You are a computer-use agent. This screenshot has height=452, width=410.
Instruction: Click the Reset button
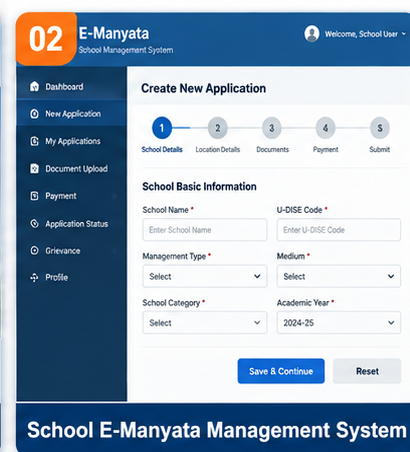(367, 371)
